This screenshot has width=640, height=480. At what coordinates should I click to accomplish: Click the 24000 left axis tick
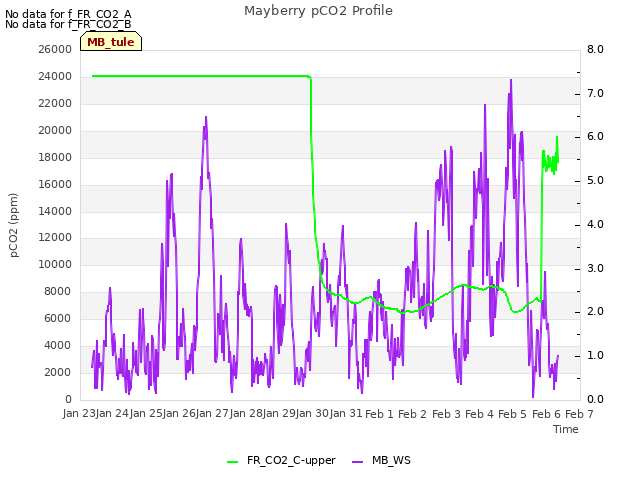click(x=55, y=76)
